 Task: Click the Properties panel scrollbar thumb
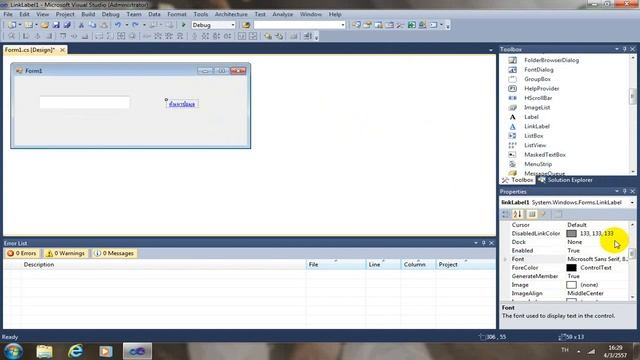coord(632,253)
